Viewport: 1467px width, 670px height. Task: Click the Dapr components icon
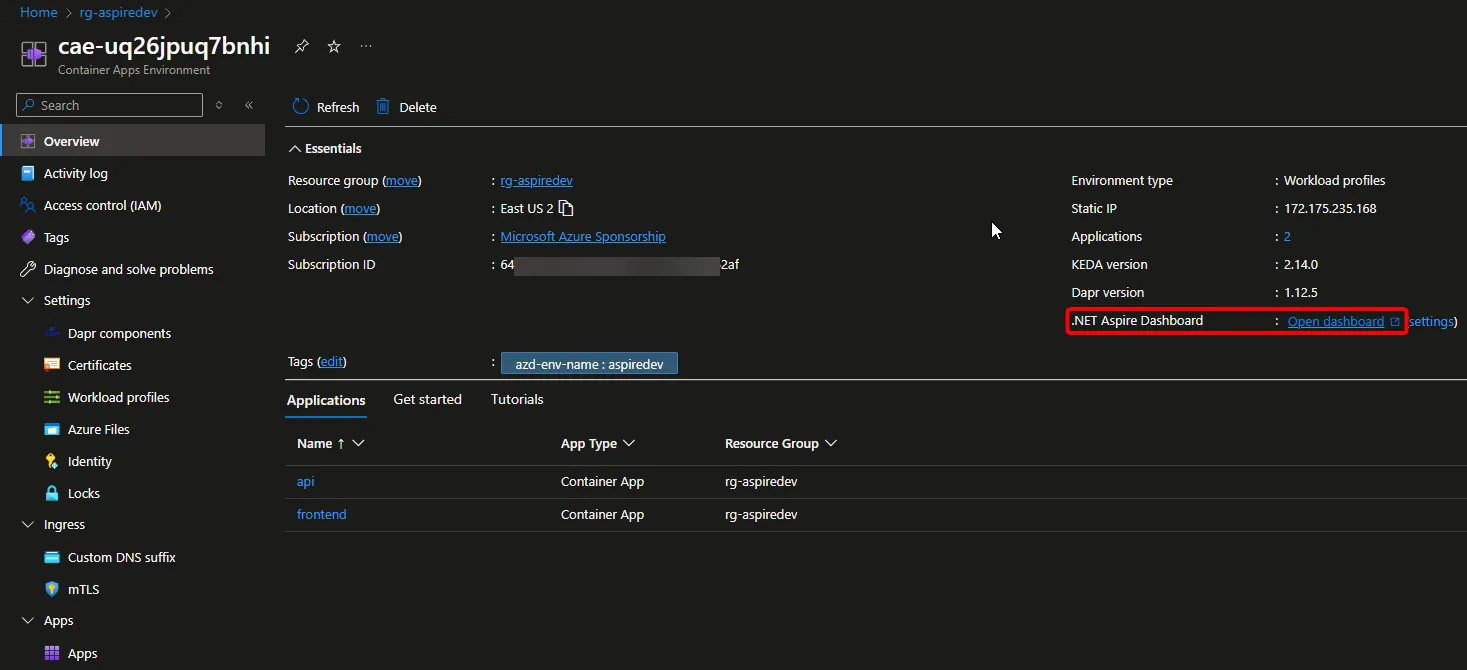[x=52, y=333]
